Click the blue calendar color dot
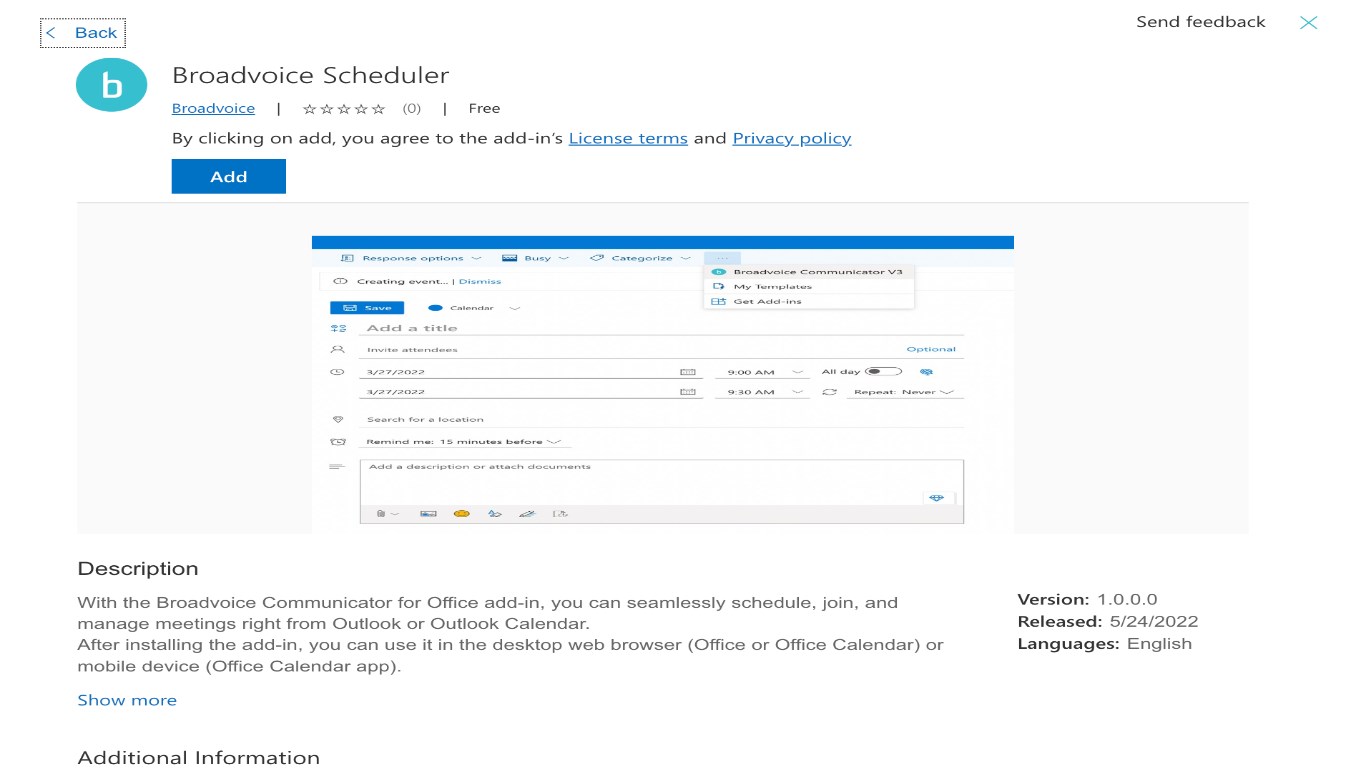Image resolution: width=1366 pixels, height=768 pixels. [x=435, y=308]
